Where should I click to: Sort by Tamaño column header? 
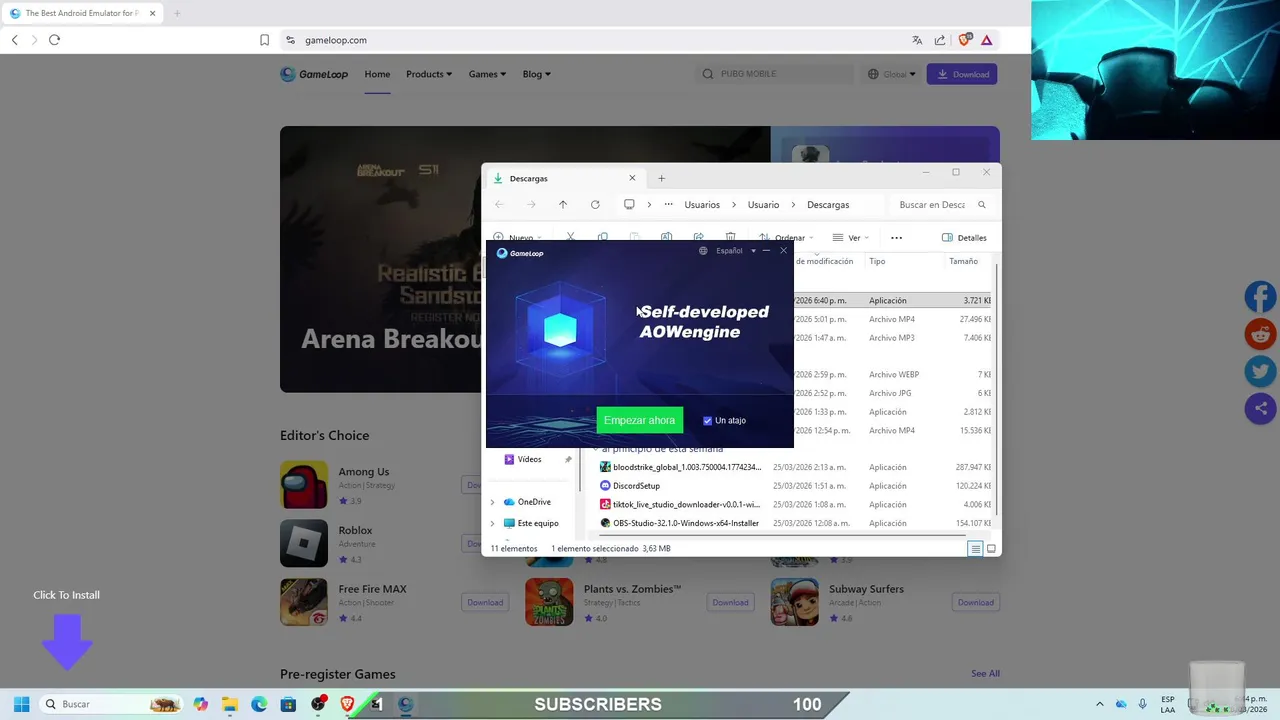(x=963, y=261)
